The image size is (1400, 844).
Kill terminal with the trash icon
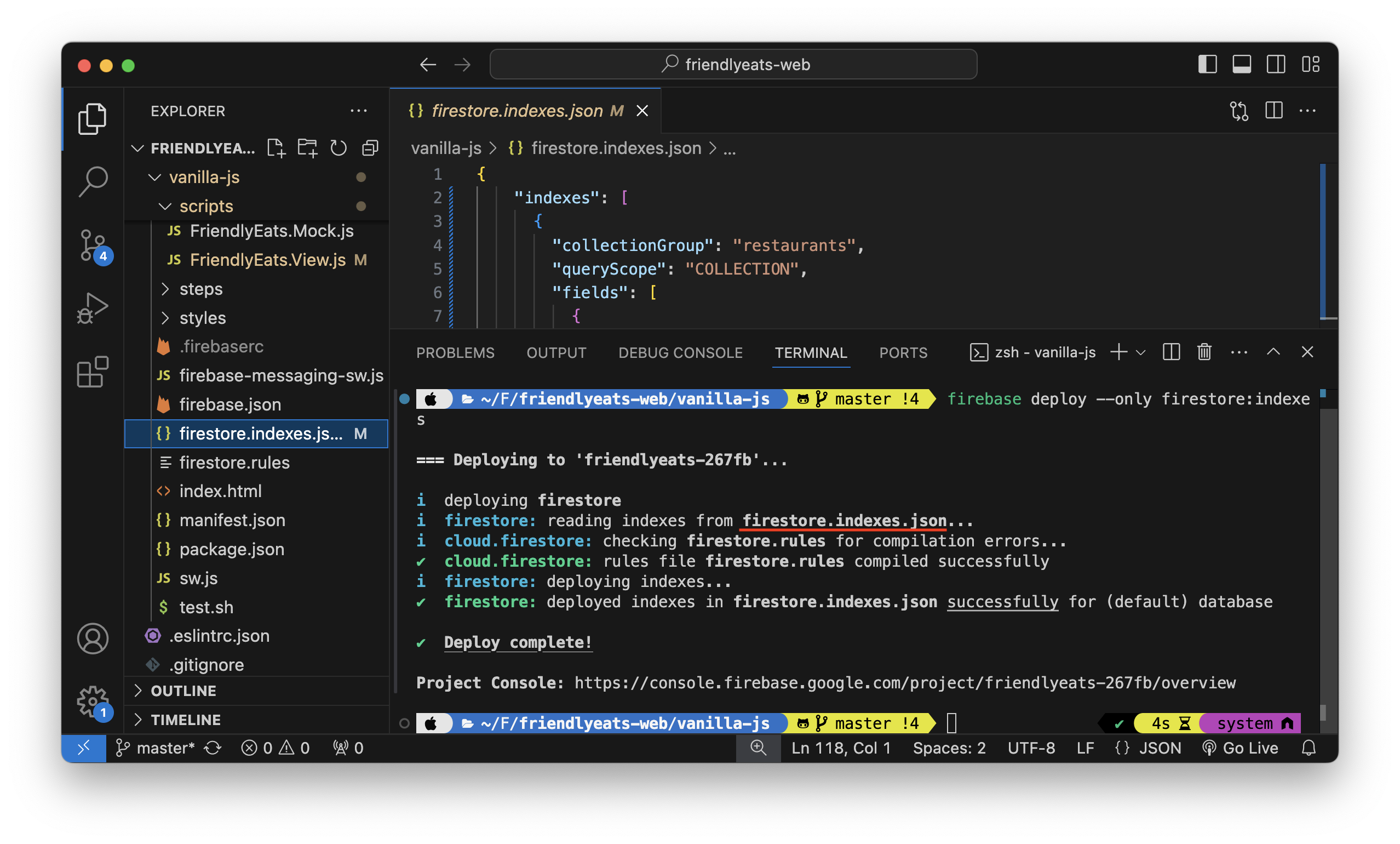pyautogui.click(x=1204, y=352)
